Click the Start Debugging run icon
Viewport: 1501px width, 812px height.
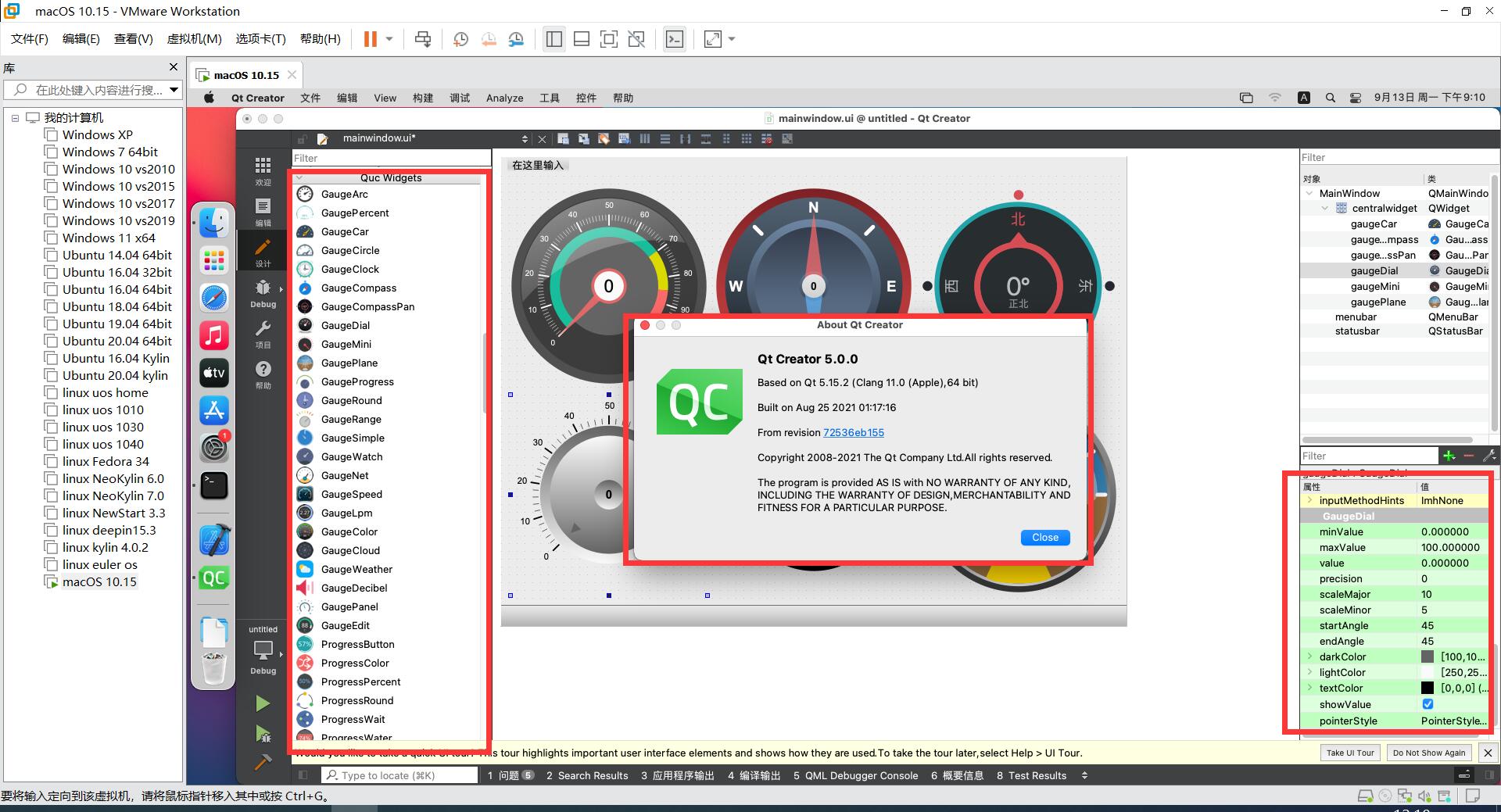coord(263,733)
